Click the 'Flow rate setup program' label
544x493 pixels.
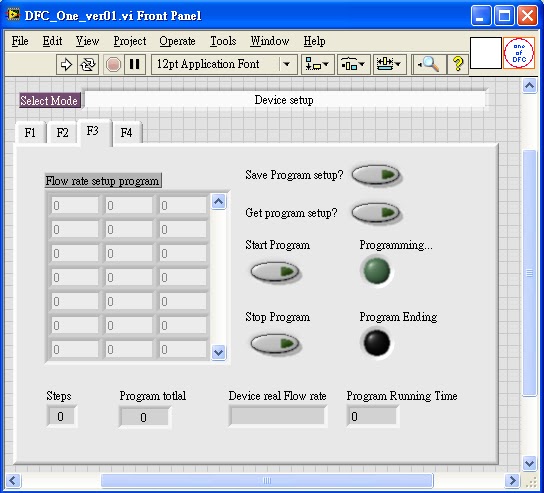pos(103,181)
